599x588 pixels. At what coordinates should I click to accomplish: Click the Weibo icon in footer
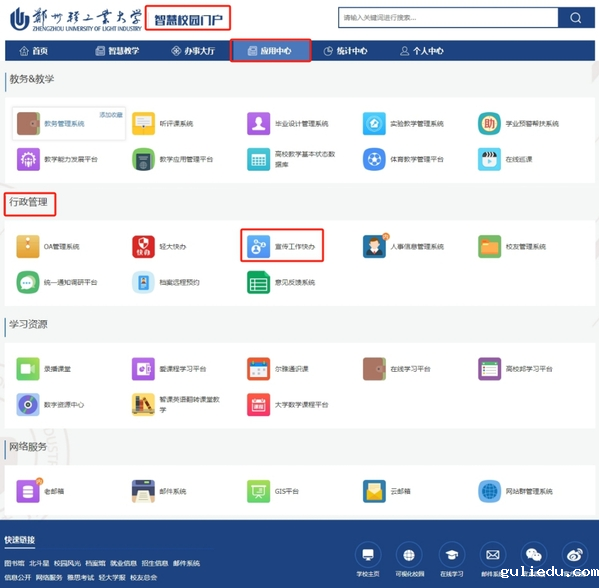(x=575, y=554)
